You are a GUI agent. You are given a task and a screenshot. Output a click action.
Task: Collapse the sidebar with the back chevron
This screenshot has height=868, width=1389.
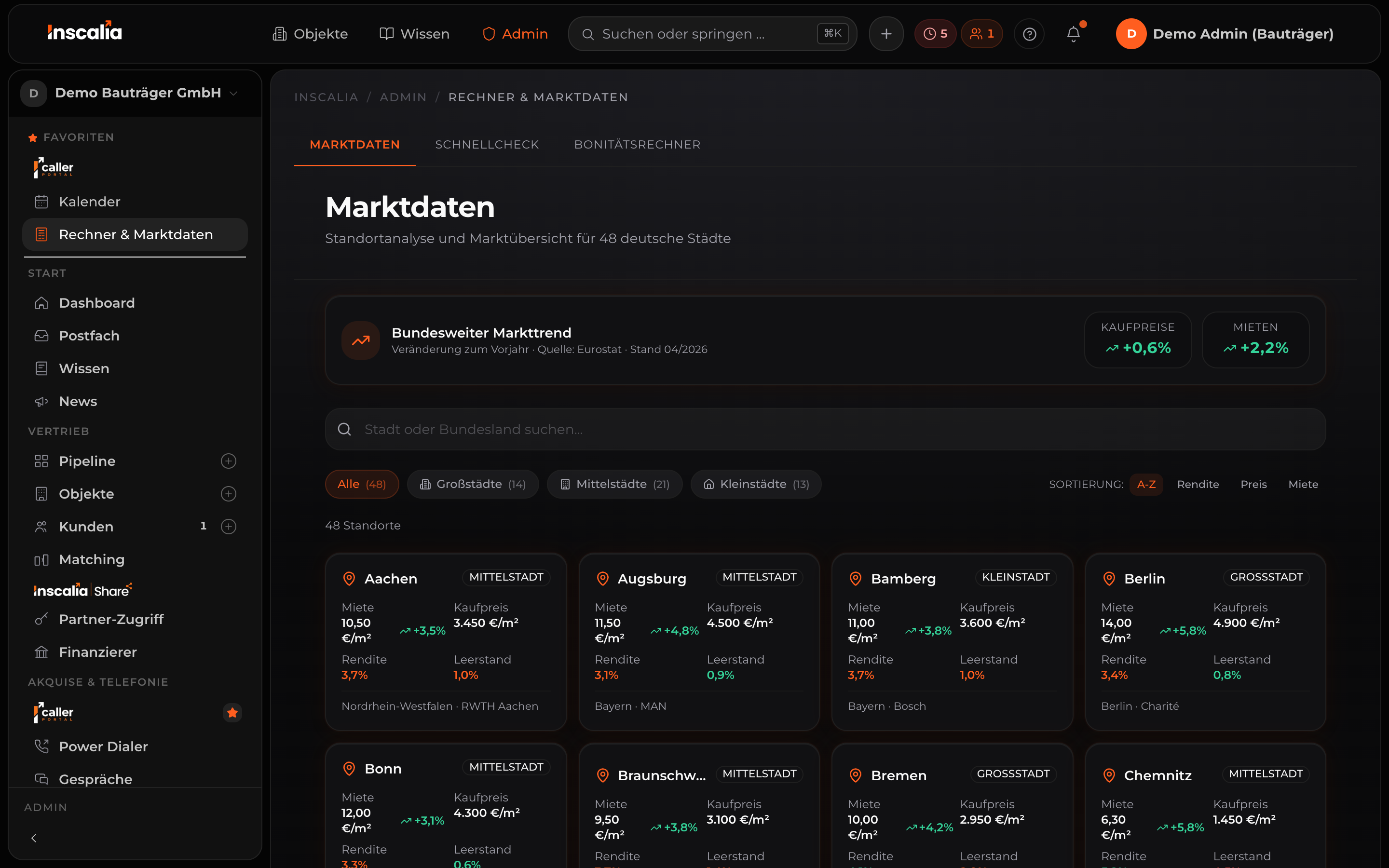point(34,838)
